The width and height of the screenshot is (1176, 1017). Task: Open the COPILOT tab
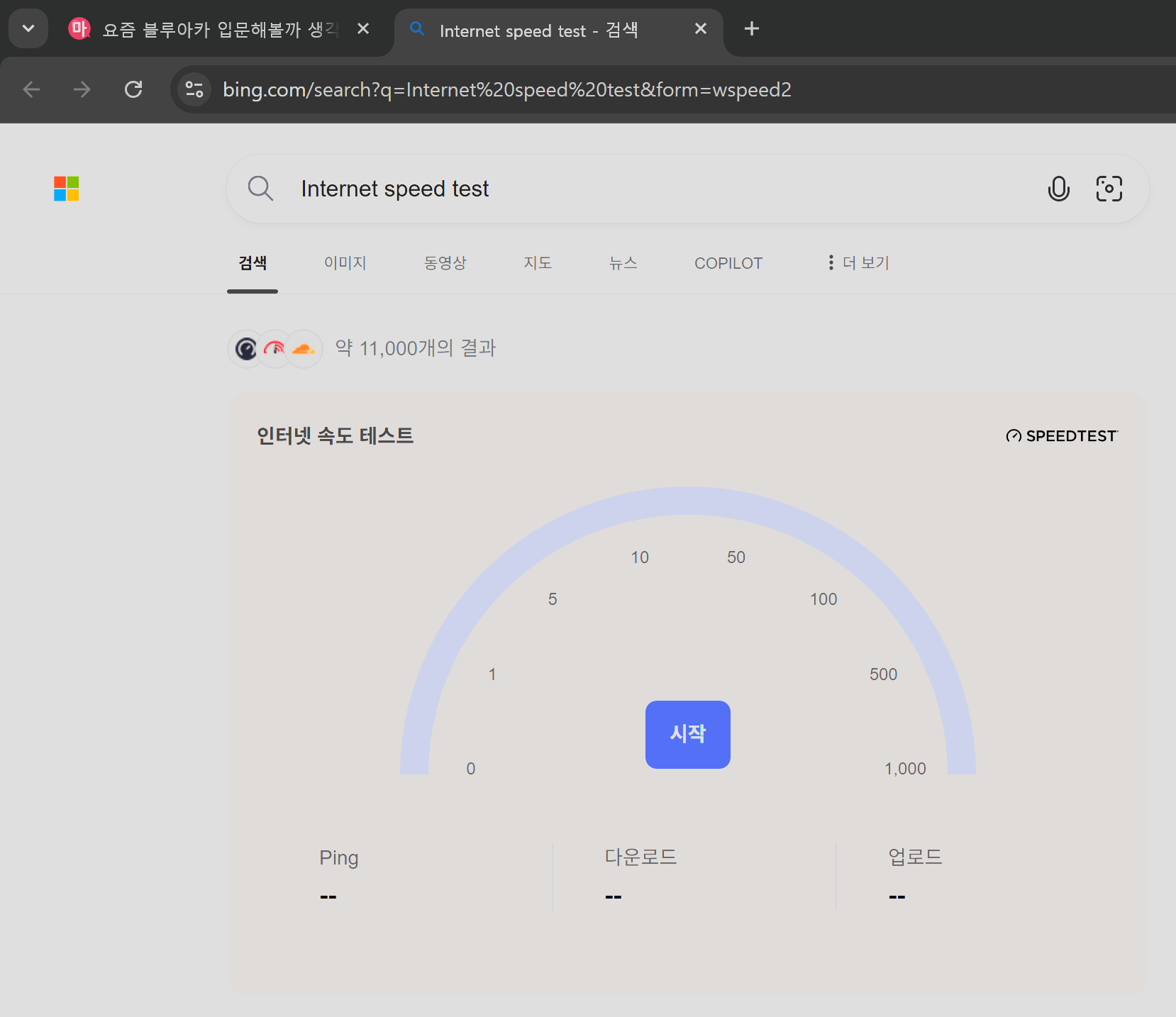pos(728,263)
